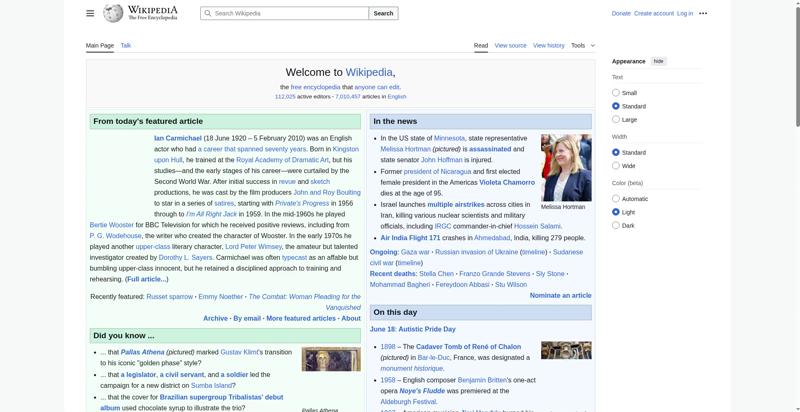This screenshot has width=800, height=412.
Task: Open the Ian Carmichael article link
Action: coord(178,138)
